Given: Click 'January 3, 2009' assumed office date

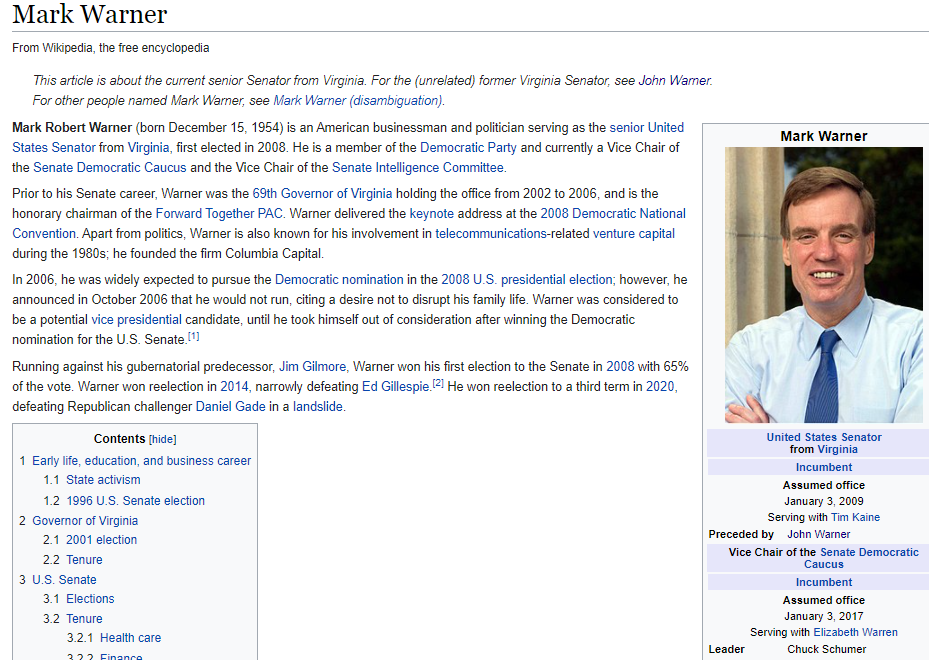Looking at the screenshot, I should (824, 501).
